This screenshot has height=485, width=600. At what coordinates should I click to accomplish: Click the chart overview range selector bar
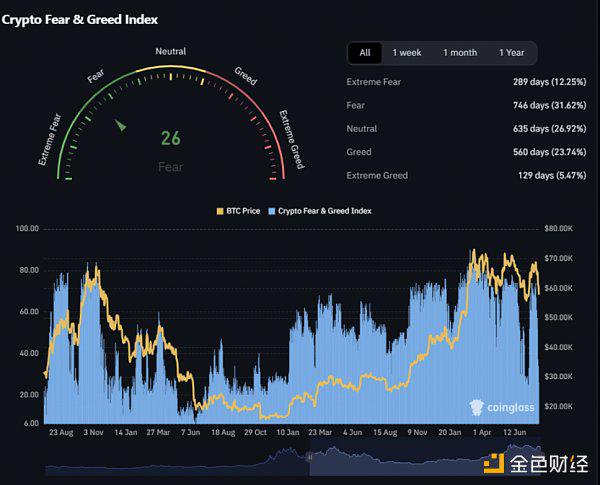420,456
